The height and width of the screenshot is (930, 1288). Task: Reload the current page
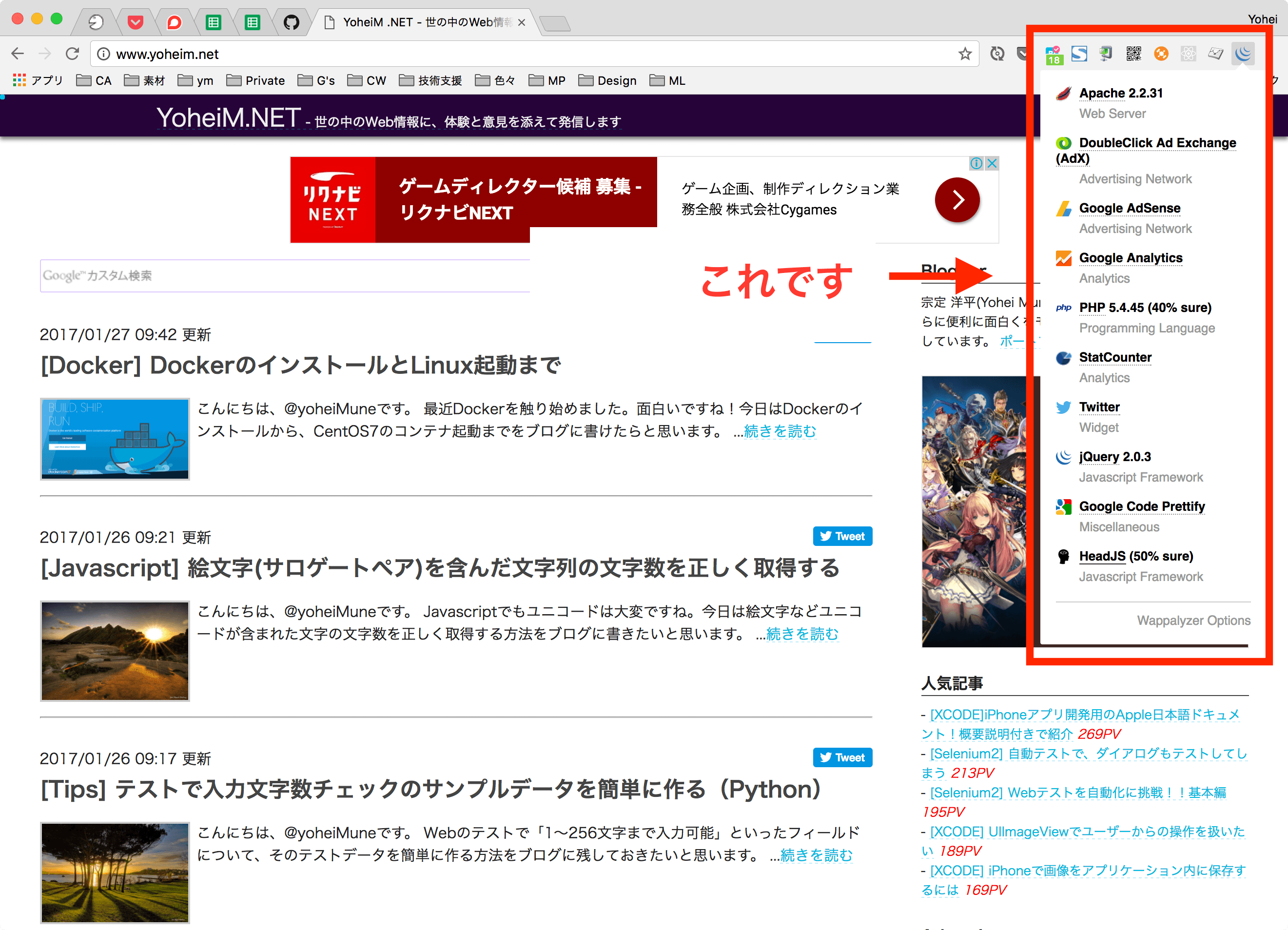pyautogui.click(x=72, y=54)
